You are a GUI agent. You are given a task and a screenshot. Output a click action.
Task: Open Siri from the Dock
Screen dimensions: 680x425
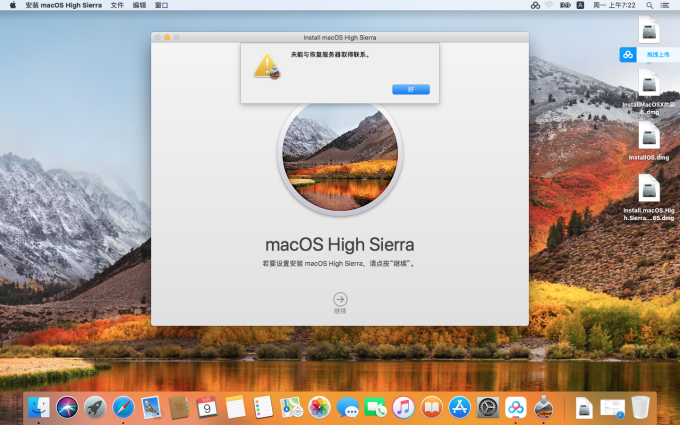(x=67, y=408)
